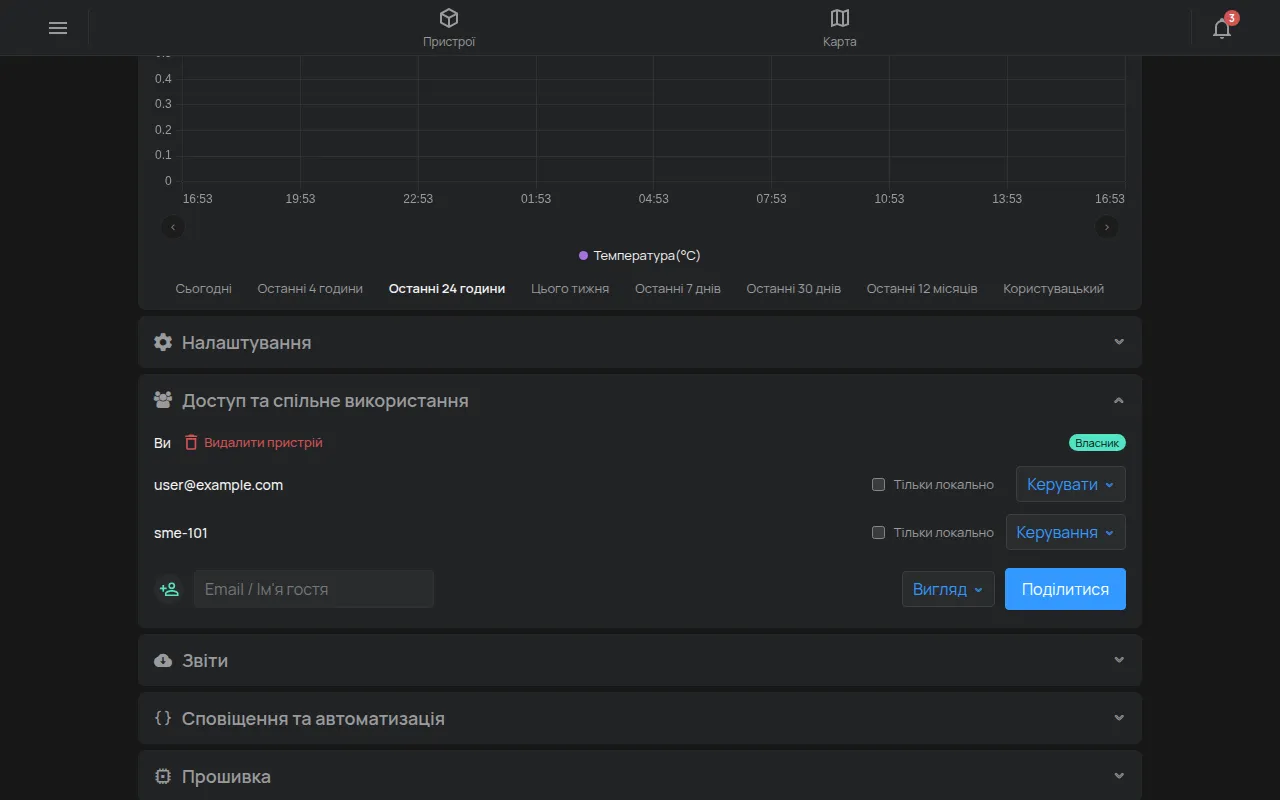Image resolution: width=1280 pixels, height=800 pixels.
Task: Enable Тільки локально for user@example.com
Action: point(879,485)
